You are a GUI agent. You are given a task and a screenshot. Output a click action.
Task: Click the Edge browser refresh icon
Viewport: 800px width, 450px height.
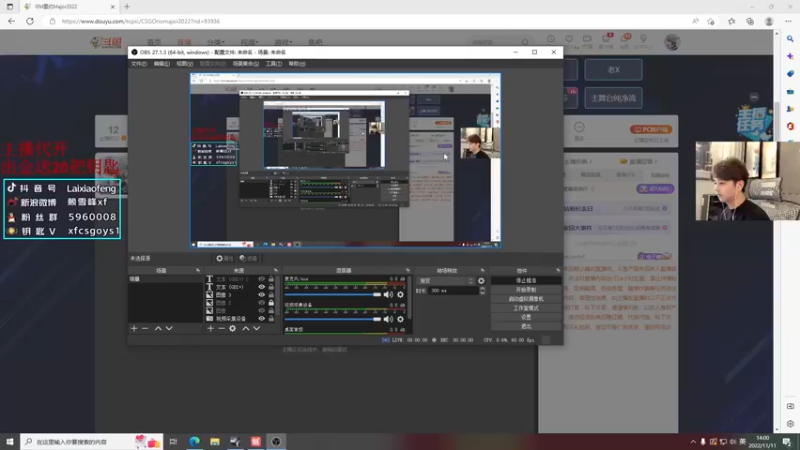30,21
